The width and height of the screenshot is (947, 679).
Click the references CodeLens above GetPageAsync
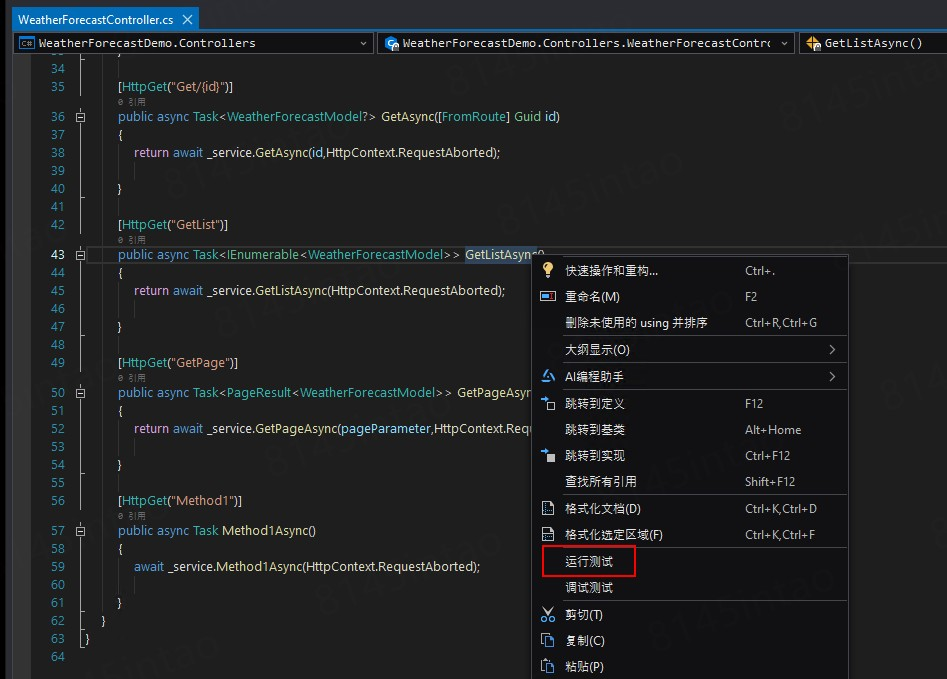(x=132, y=378)
